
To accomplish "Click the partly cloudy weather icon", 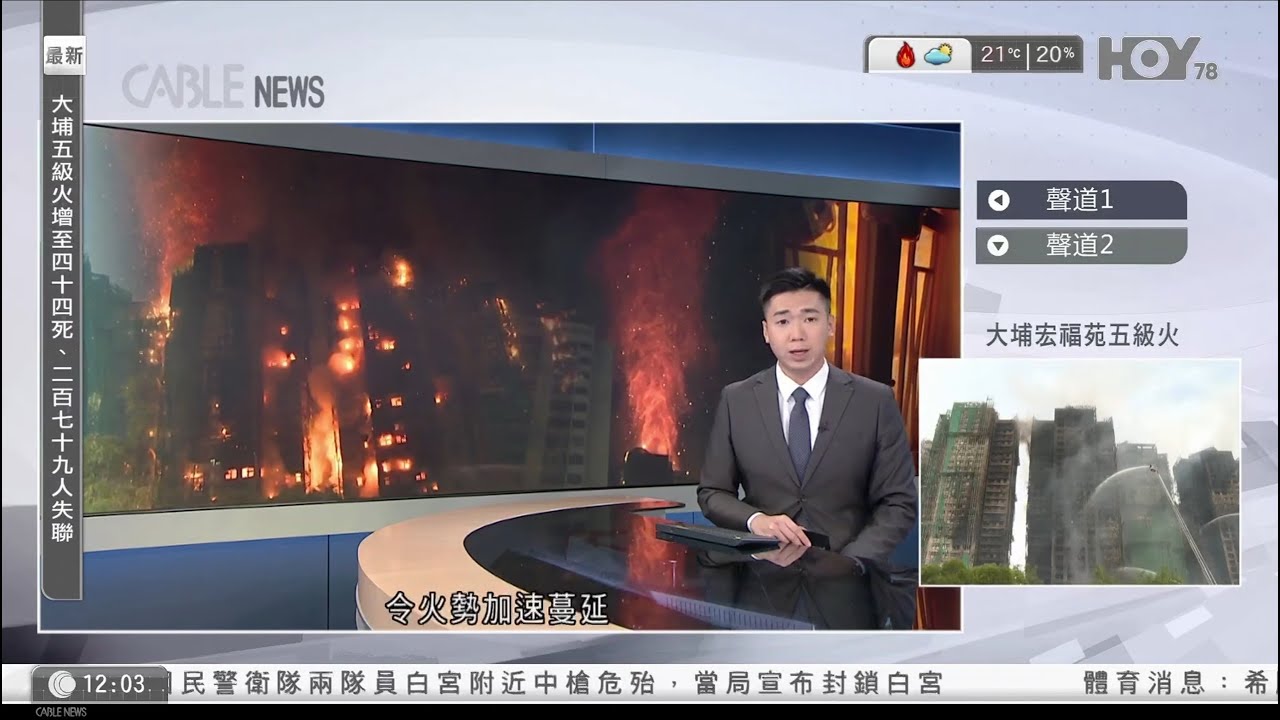I will point(939,54).
